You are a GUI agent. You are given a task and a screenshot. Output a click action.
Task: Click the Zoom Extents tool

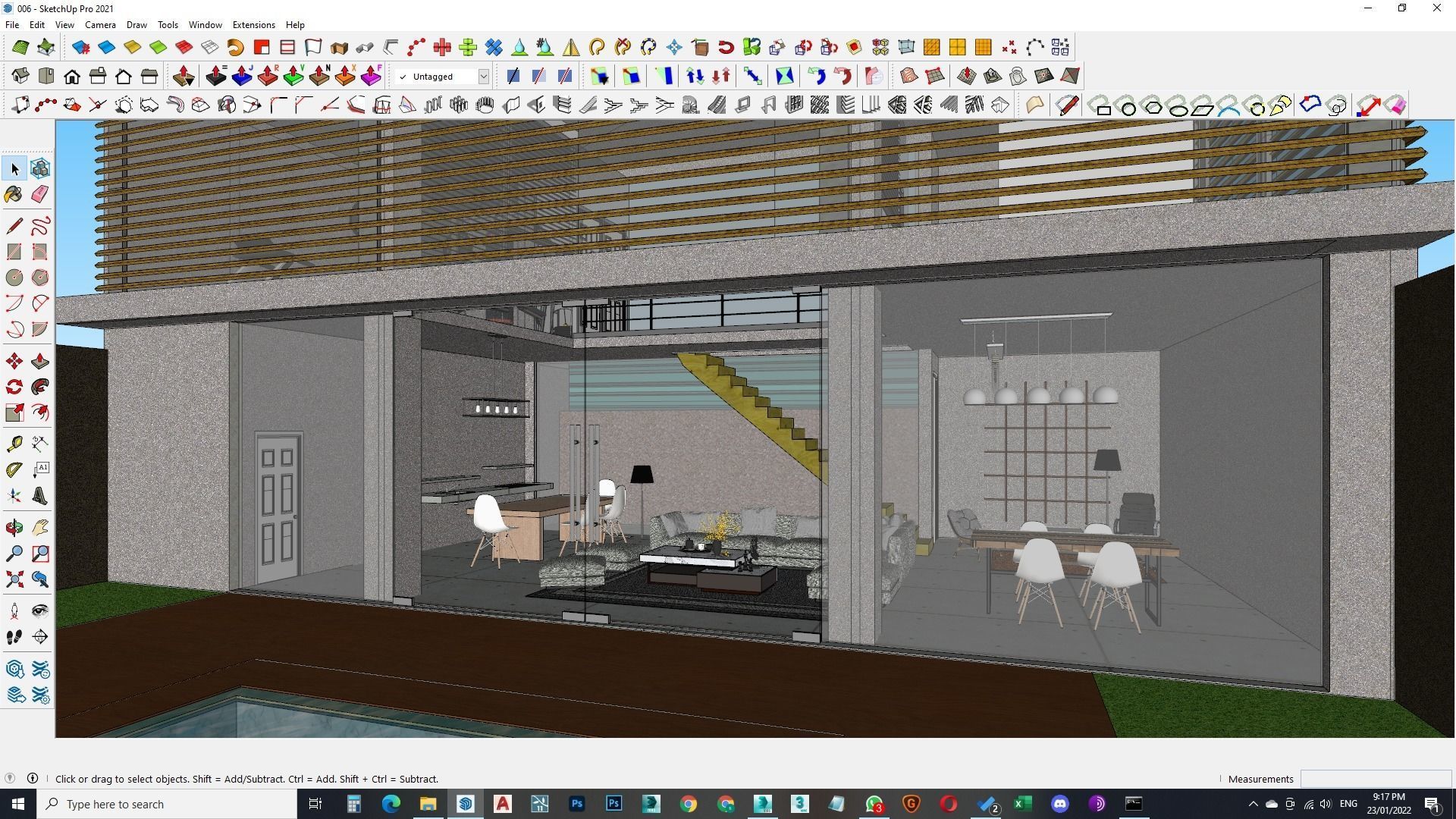14,580
